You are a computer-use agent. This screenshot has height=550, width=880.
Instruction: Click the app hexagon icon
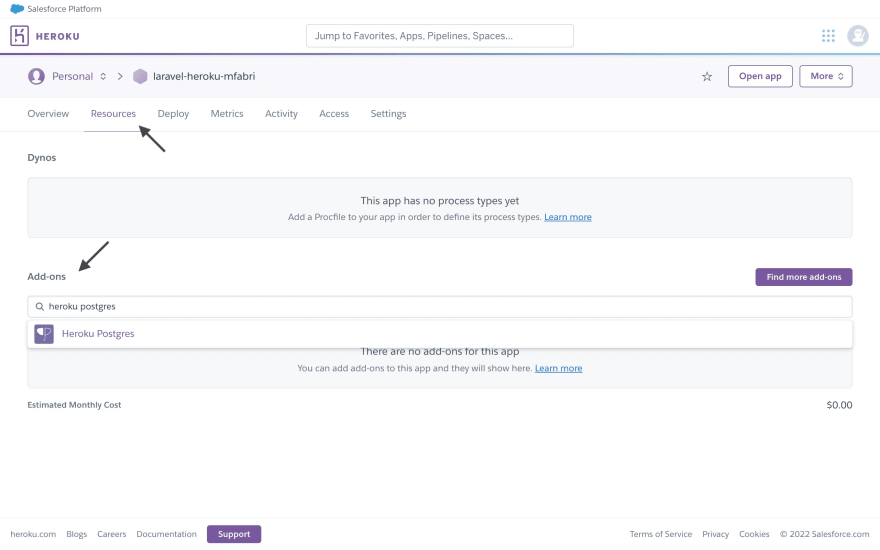(x=140, y=76)
